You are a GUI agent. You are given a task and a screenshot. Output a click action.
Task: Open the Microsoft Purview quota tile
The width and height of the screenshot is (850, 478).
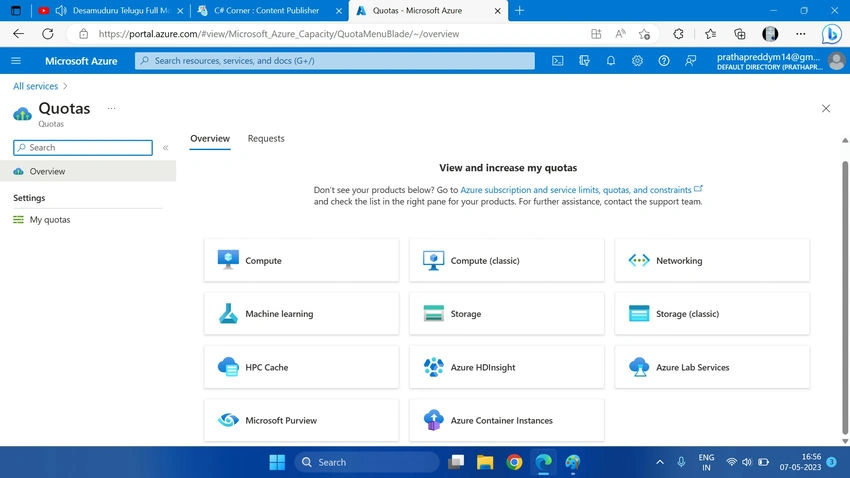click(301, 420)
